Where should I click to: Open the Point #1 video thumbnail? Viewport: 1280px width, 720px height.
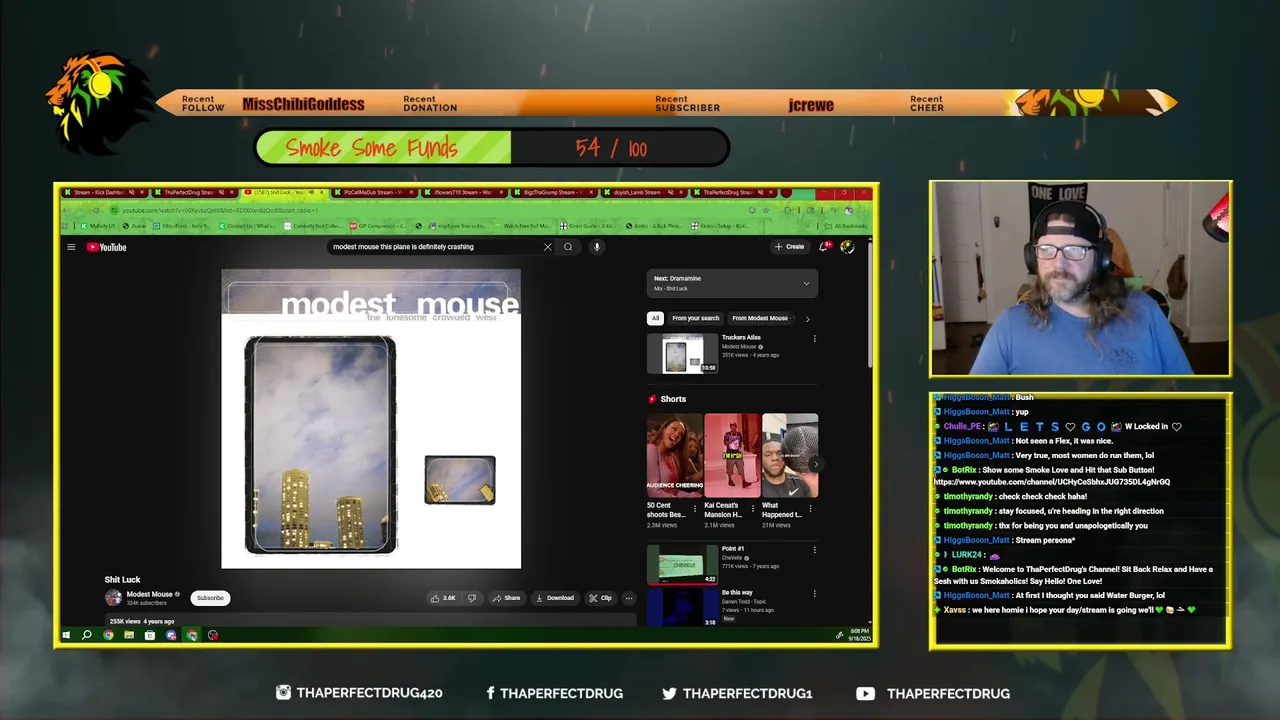click(682, 564)
